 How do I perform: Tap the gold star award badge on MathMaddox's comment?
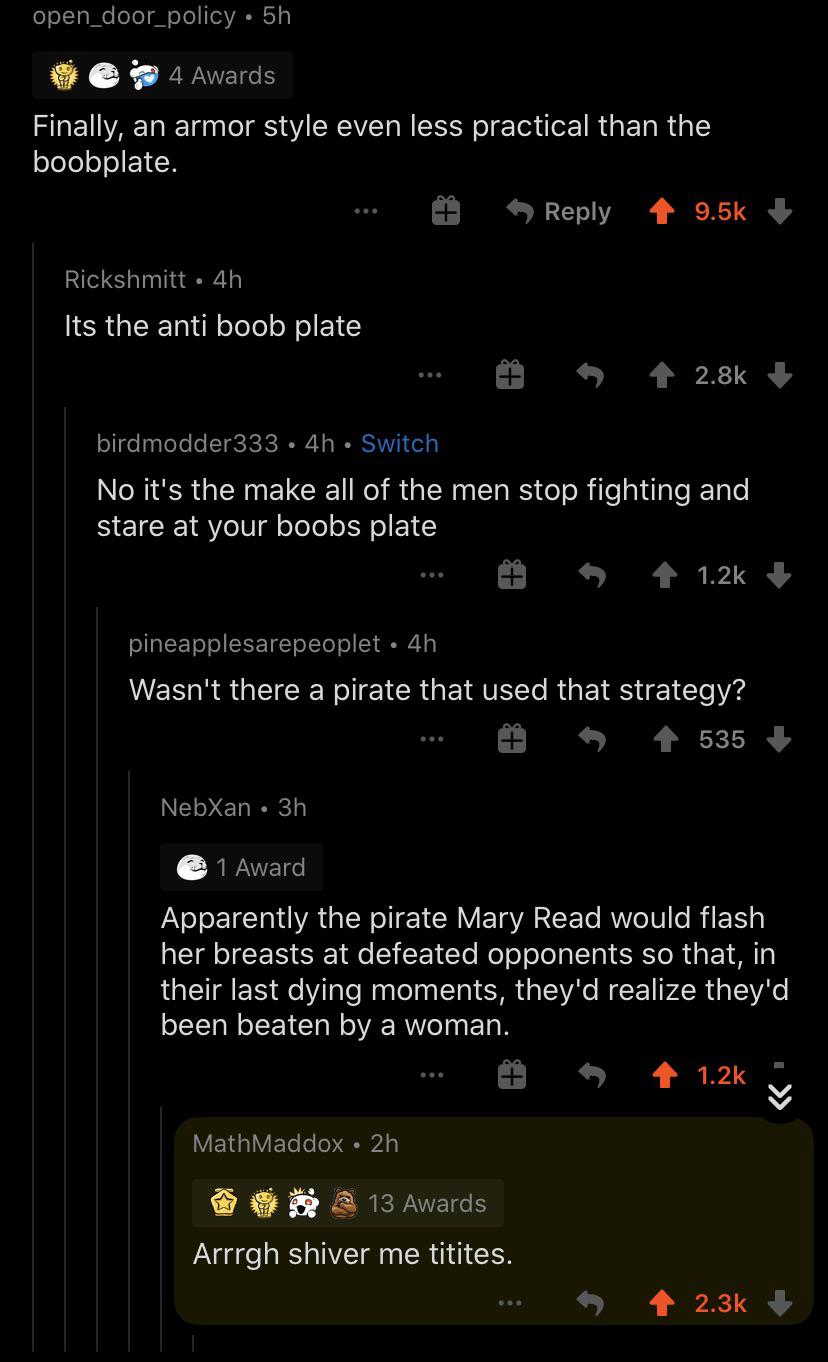click(x=224, y=1203)
